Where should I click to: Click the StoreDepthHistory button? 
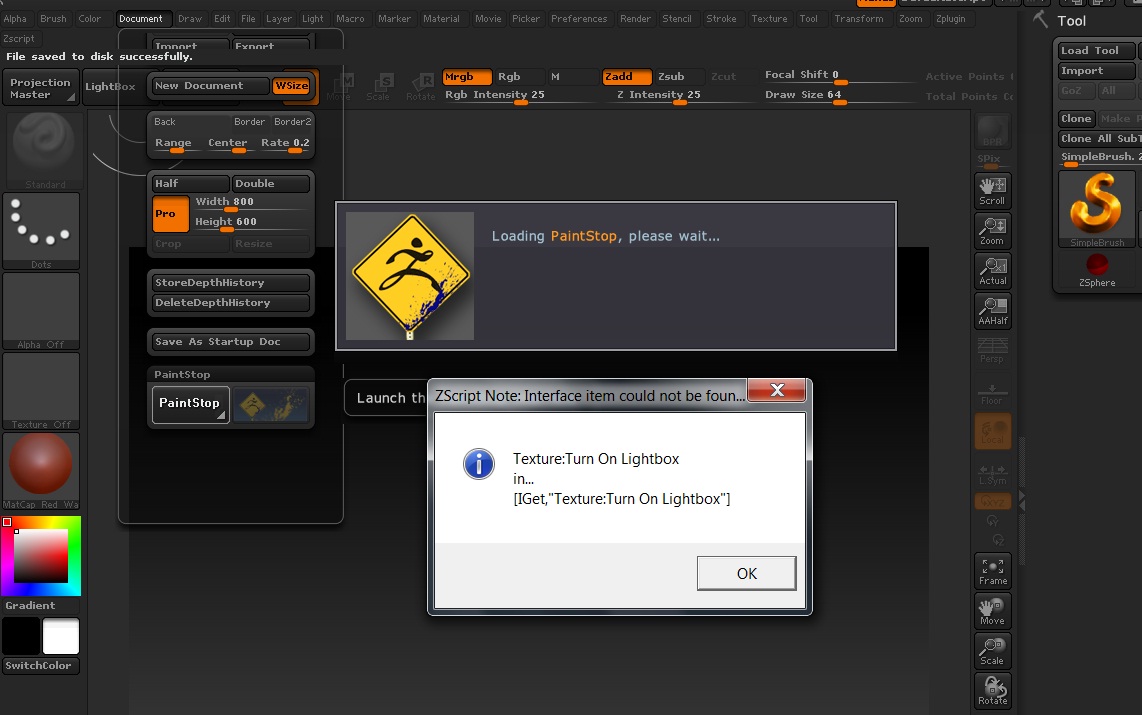230,283
